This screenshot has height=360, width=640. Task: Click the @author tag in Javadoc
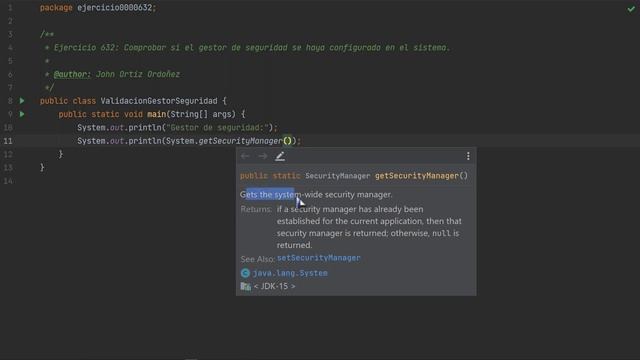click(x=72, y=74)
